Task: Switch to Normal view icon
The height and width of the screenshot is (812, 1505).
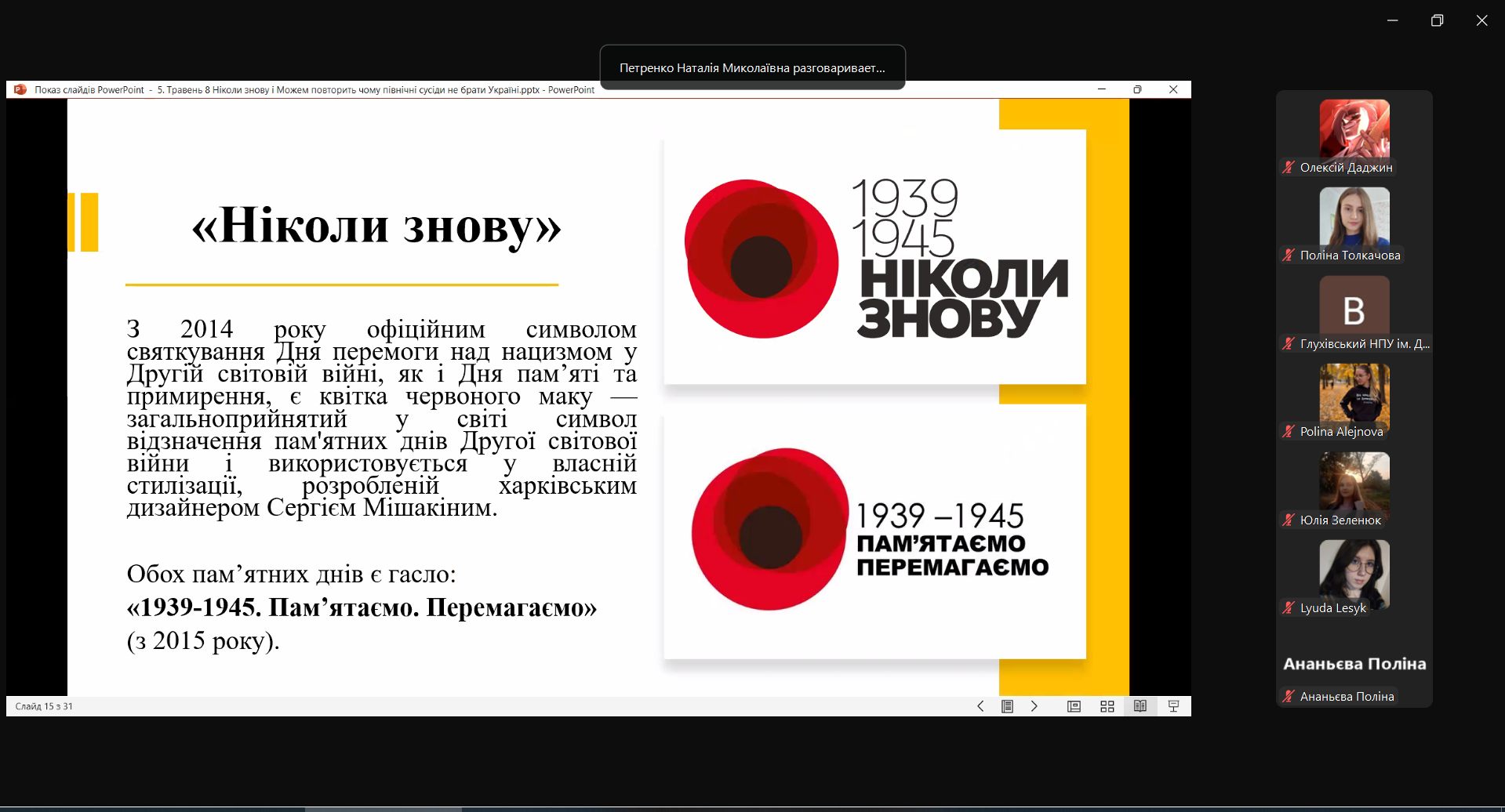Action: coord(1074,706)
